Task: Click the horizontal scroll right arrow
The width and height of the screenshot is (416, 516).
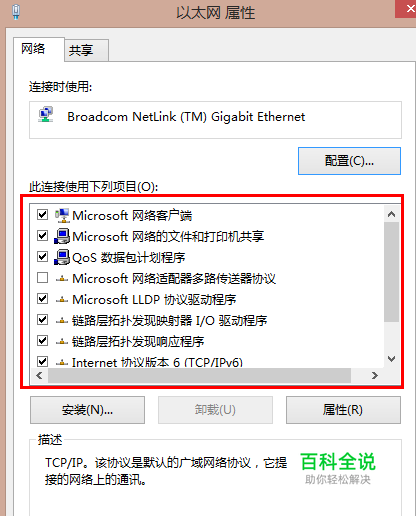Action: 375,376
